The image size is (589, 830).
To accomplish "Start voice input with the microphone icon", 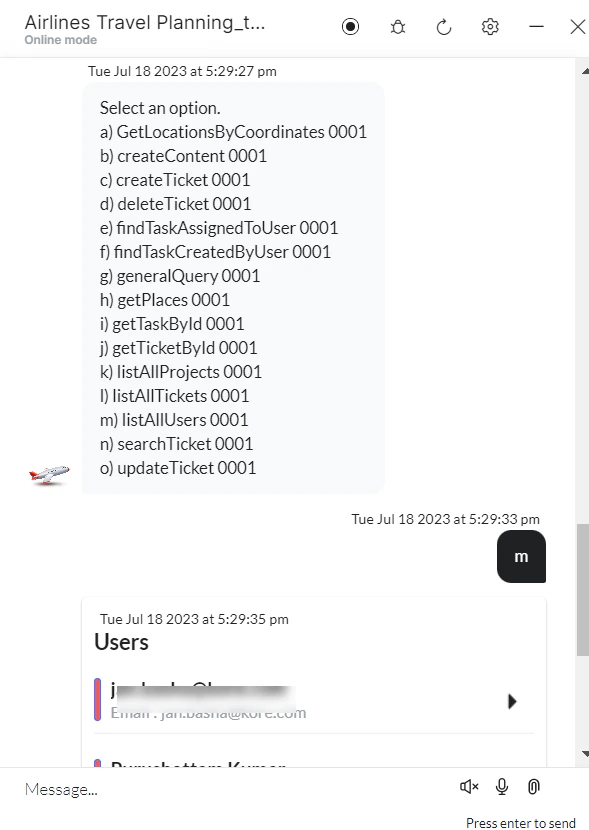I will pyautogui.click(x=501, y=787).
